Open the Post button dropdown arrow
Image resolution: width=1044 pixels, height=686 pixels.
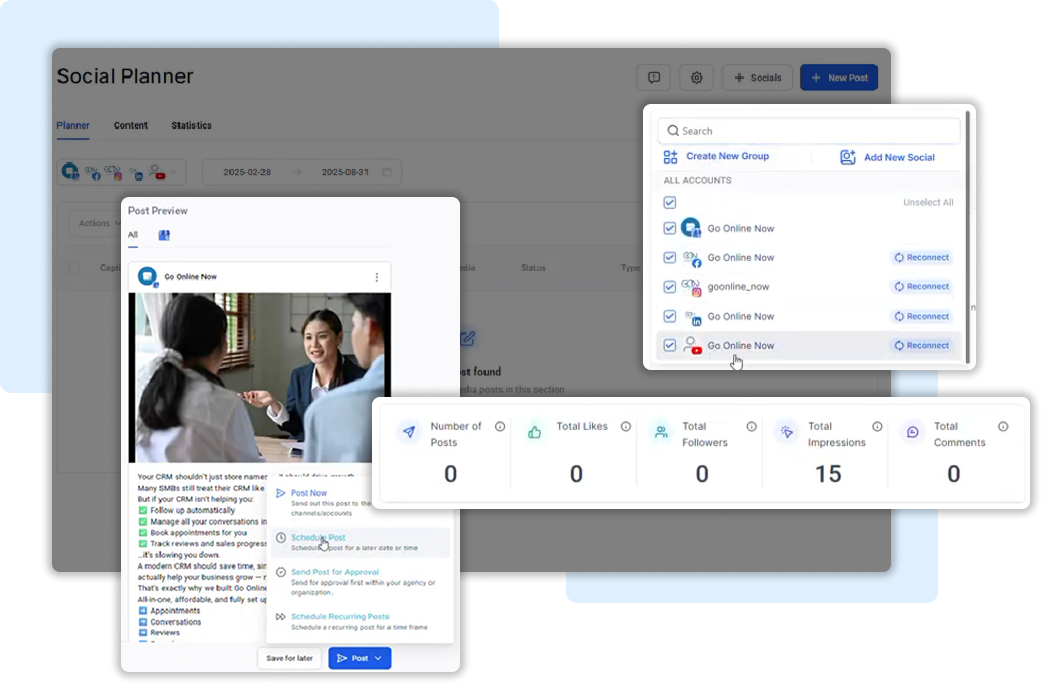click(378, 658)
